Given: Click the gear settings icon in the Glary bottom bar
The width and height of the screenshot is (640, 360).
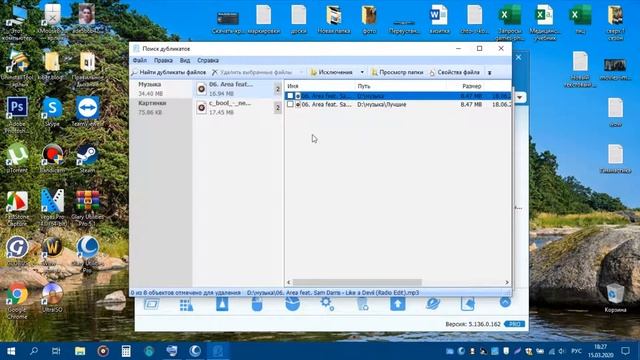Looking at the screenshot, I should point(327,304).
